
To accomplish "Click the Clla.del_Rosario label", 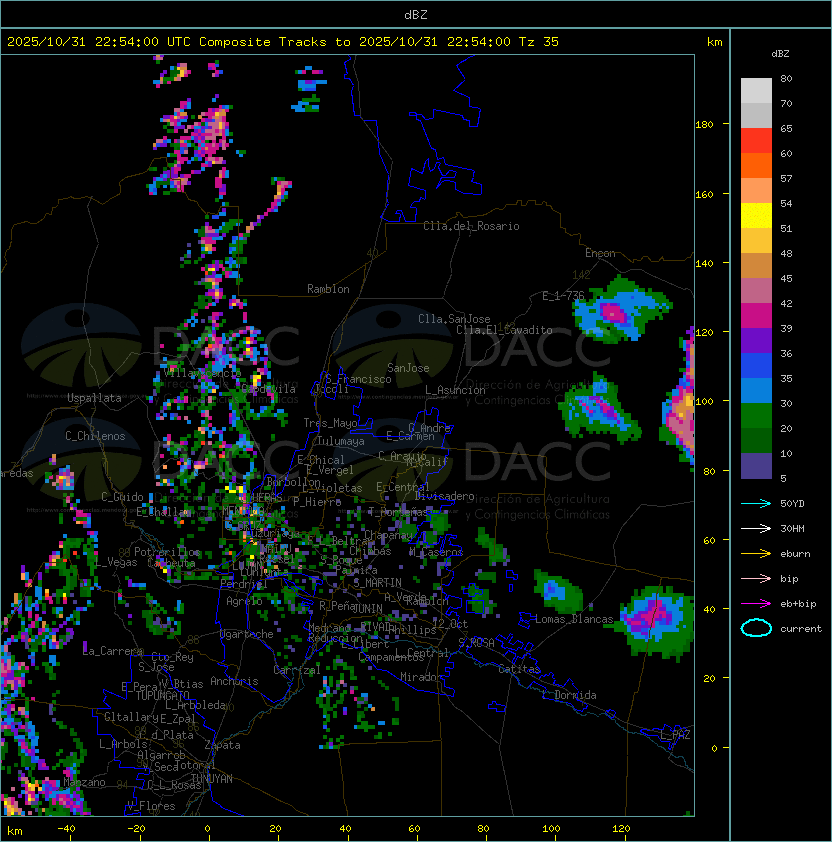I will tap(471, 226).
